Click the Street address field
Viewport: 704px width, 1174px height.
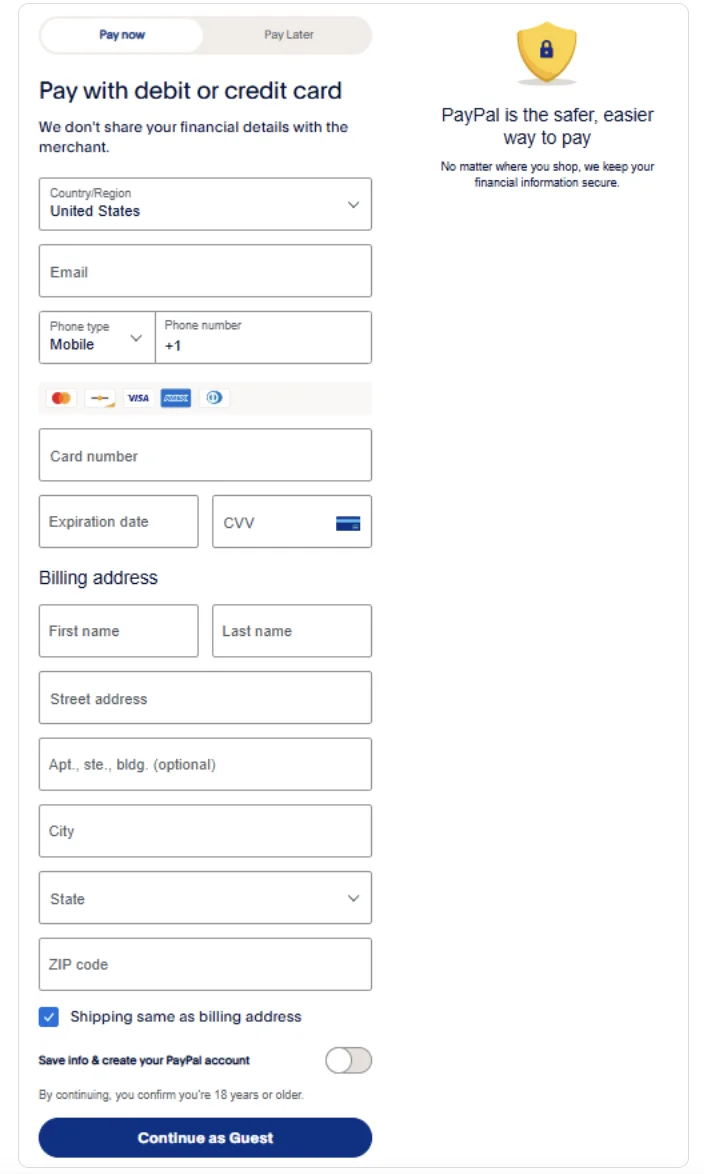(205, 698)
